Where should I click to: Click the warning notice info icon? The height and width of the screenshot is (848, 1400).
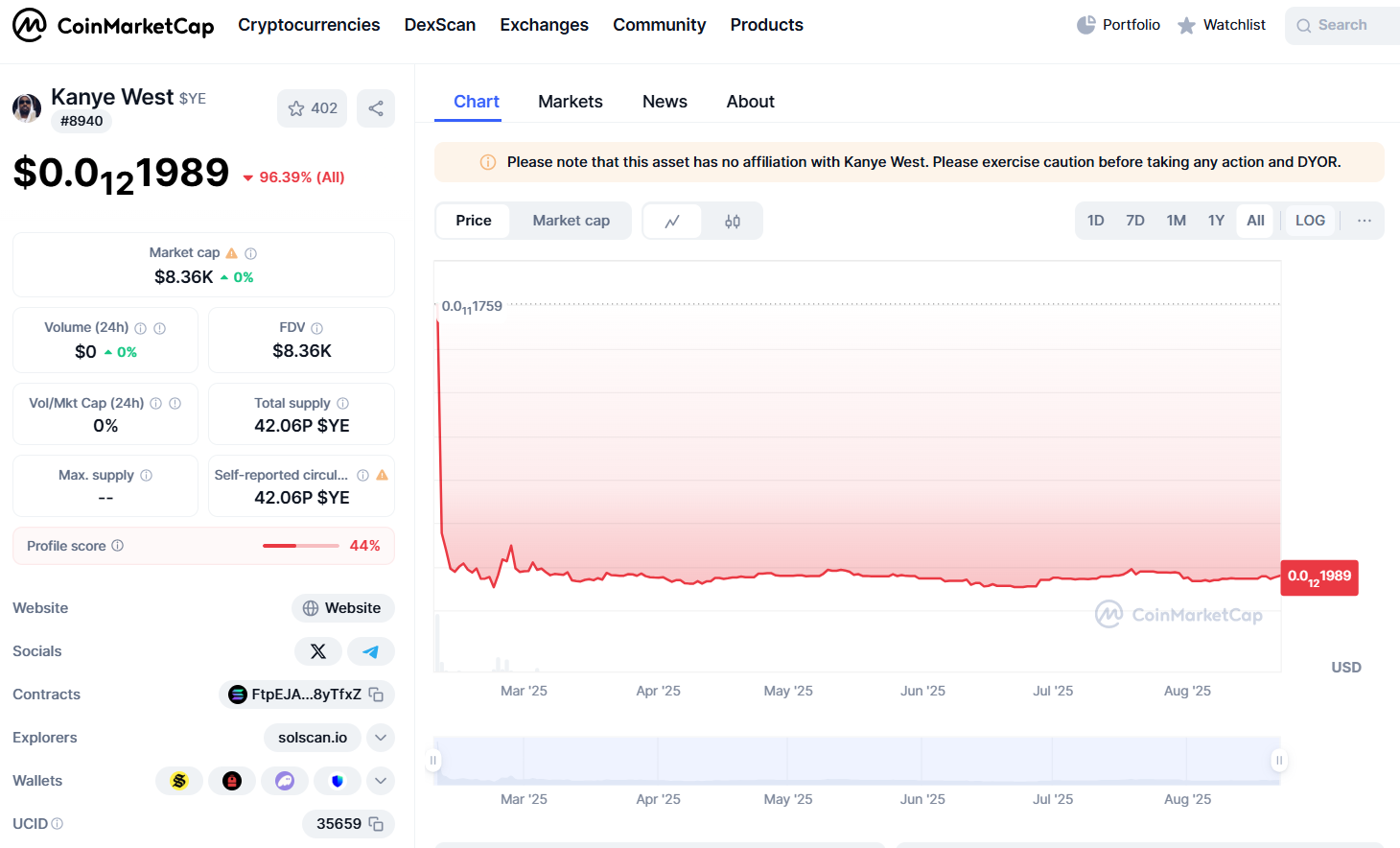tap(488, 162)
